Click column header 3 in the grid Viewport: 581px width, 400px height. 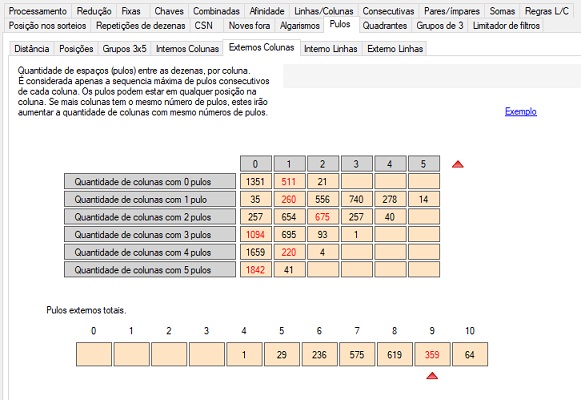(356, 164)
